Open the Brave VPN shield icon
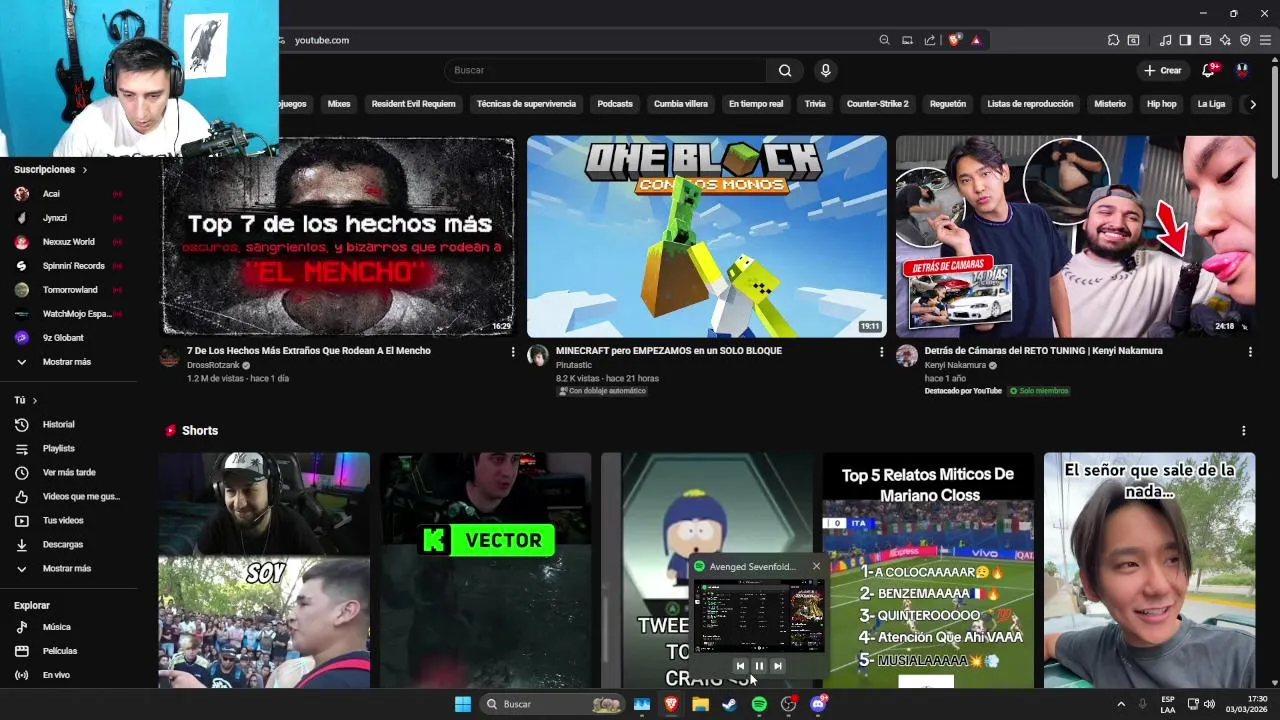The image size is (1280, 720). coord(1245,40)
